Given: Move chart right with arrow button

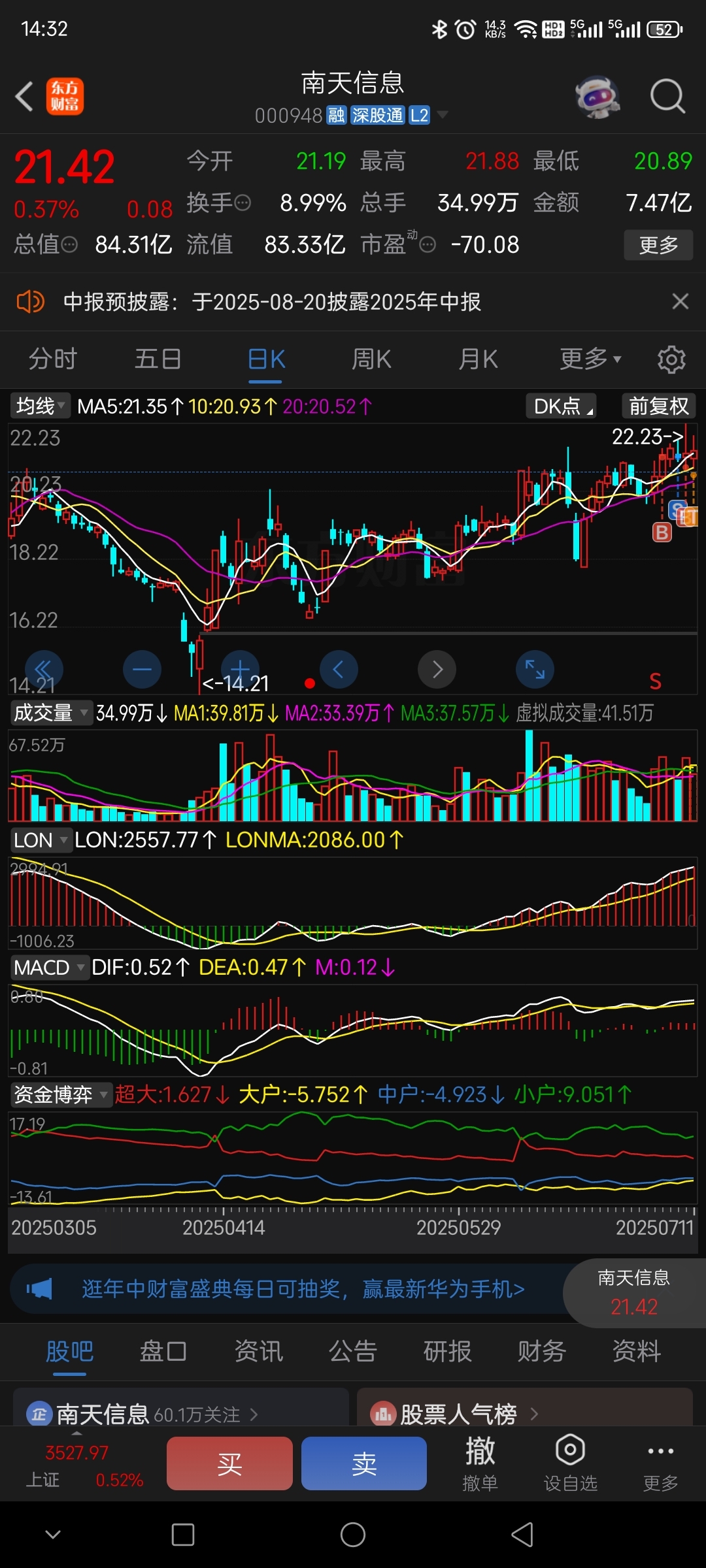Looking at the screenshot, I should [437, 669].
